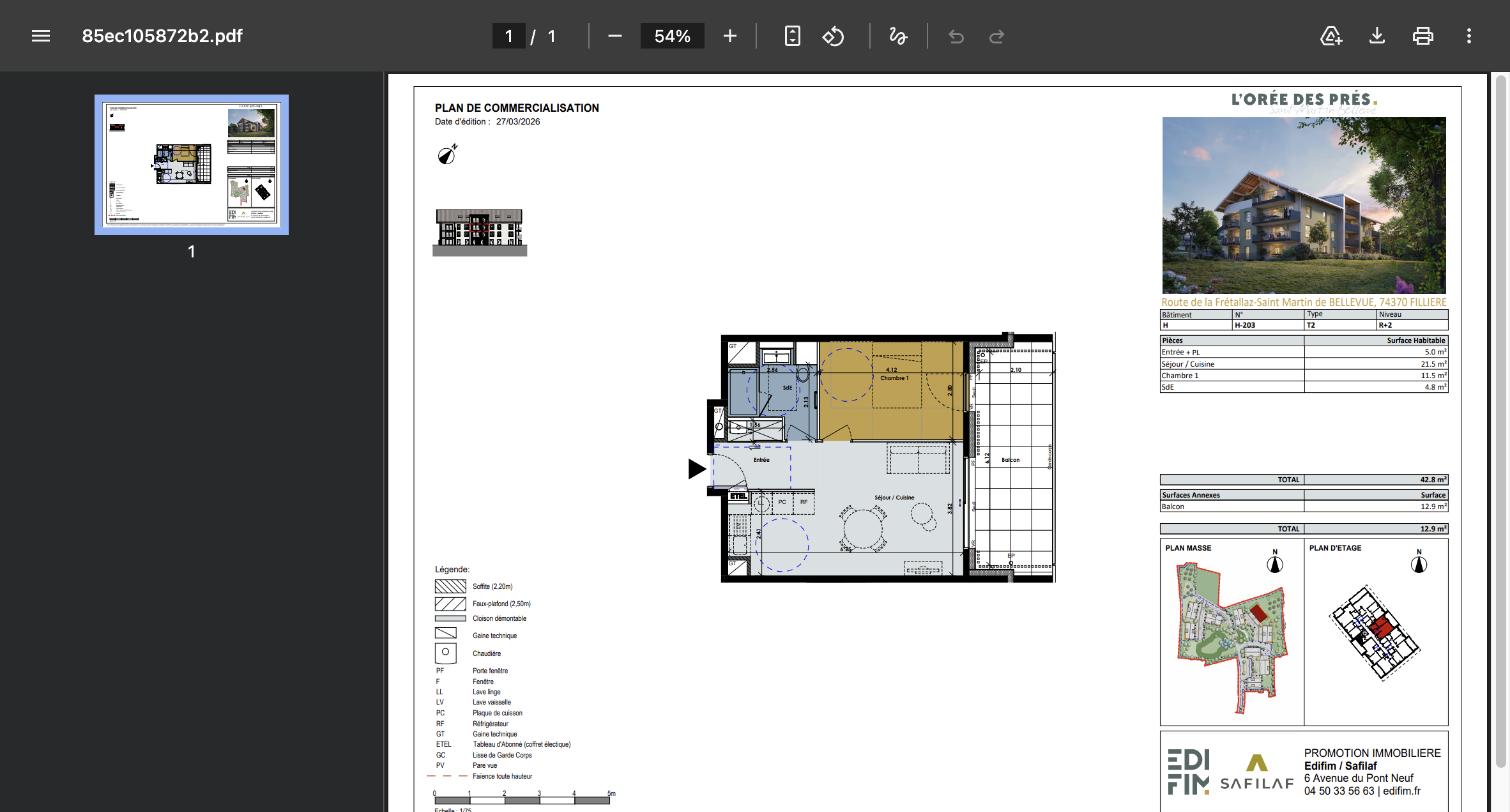Select the page 1 thumbnail
This screenshot has height=812, width=1510.
(192, 165)
